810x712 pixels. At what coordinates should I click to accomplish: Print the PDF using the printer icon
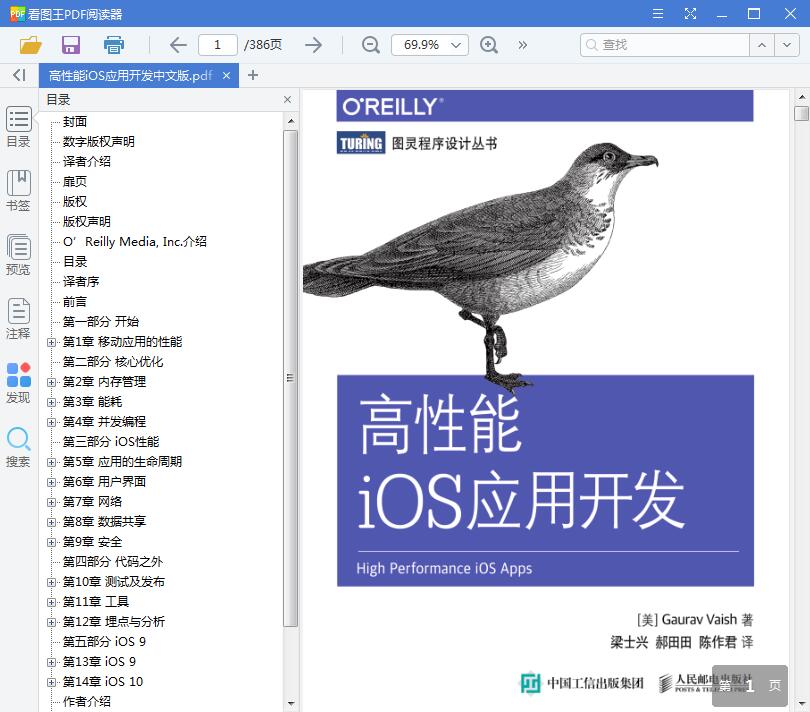[x=114, y=45]
